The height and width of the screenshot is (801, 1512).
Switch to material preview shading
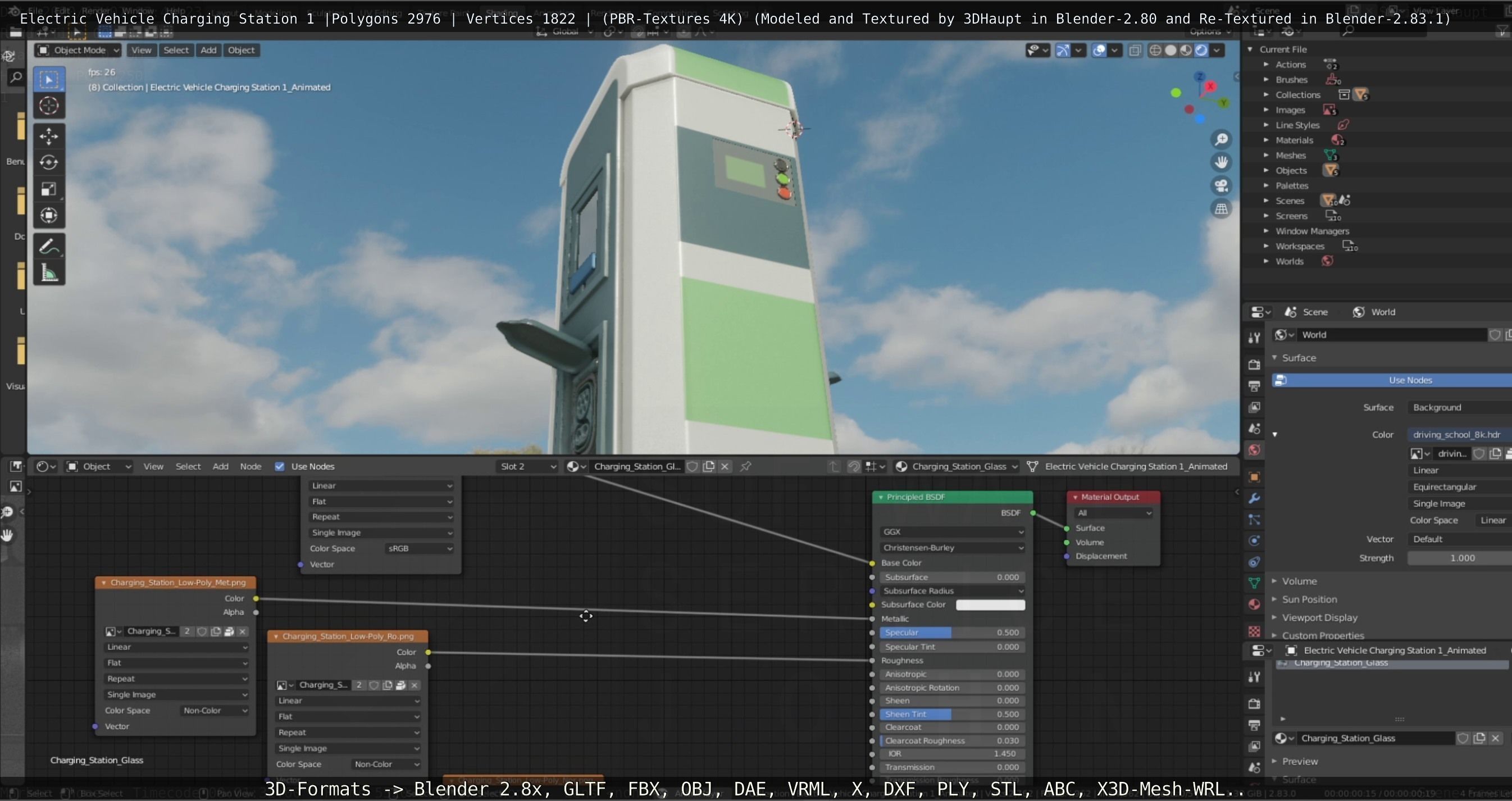pos(1186,51)
